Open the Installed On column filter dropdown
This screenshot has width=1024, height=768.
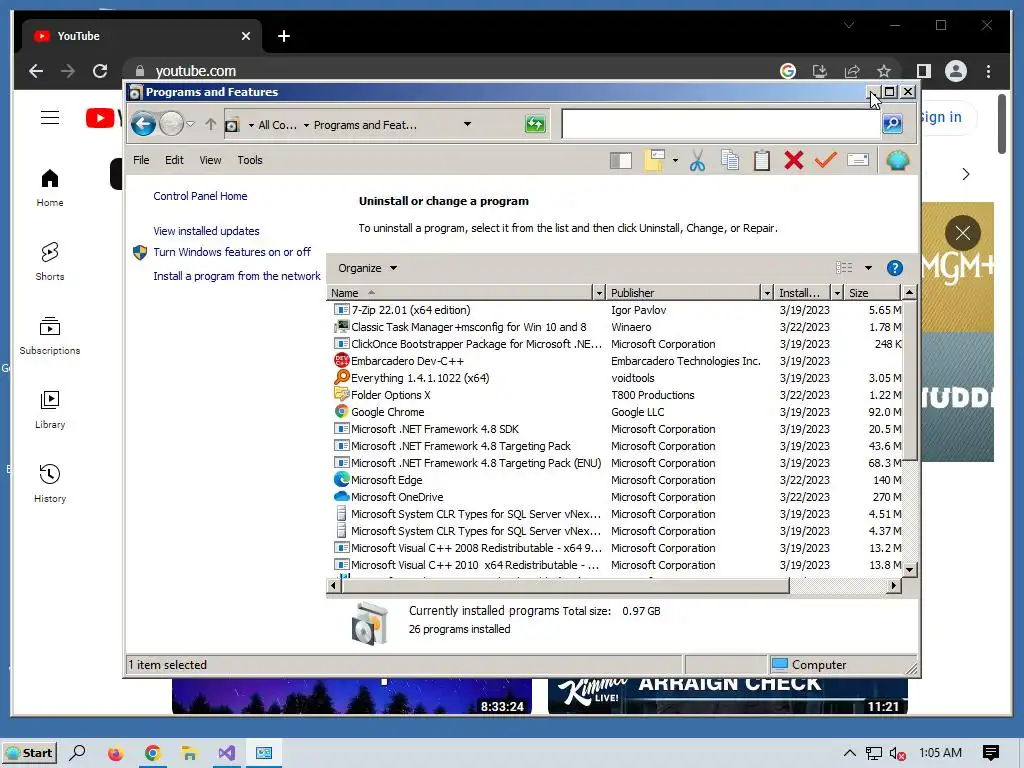[x=837, y=293]
